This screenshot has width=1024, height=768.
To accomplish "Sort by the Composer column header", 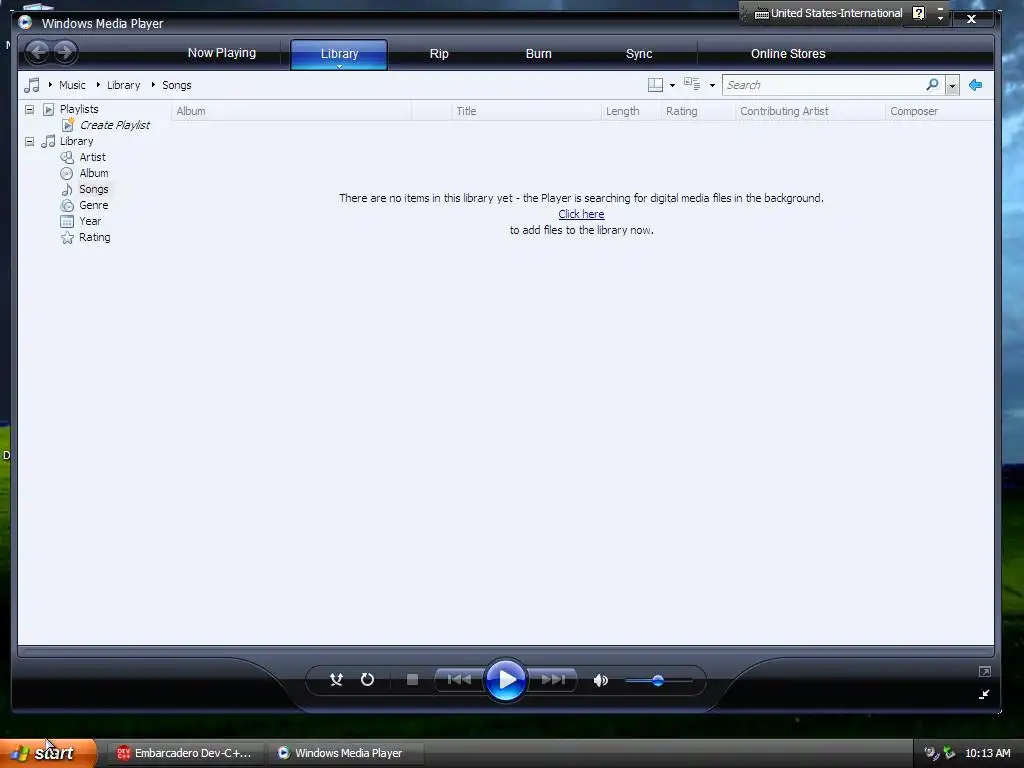I will tap(939, 111).
